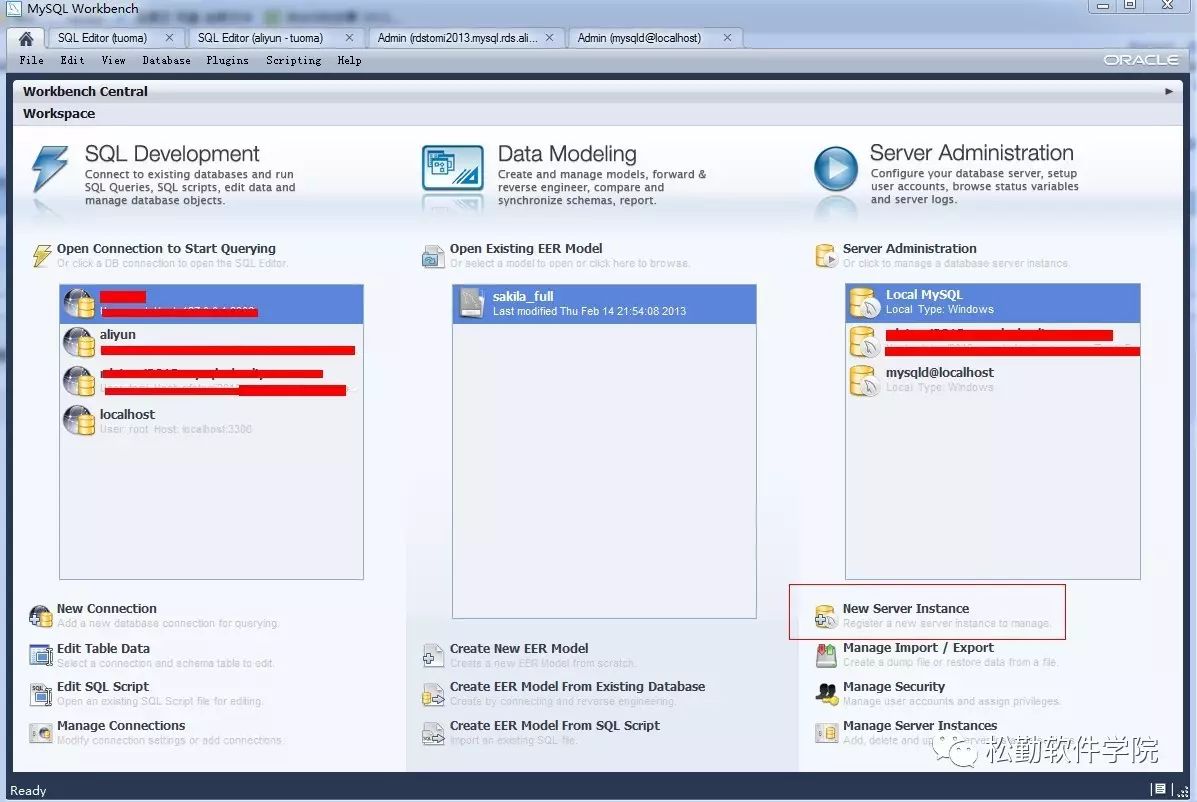The height and width of the screenshot is (802, 1197).
Task: Open the View menu
Action: (x=113, y=60)
